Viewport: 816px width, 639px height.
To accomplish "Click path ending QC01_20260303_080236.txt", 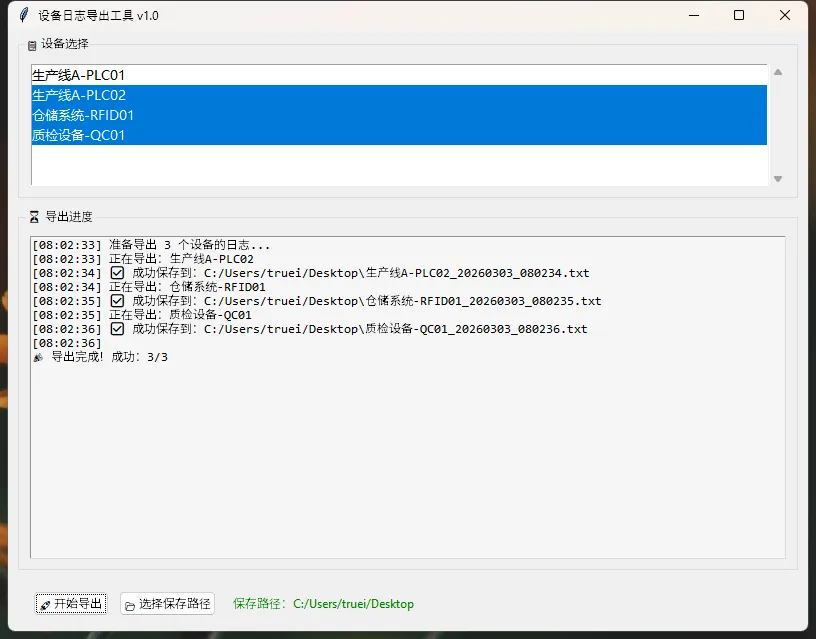I will point(396,329).
